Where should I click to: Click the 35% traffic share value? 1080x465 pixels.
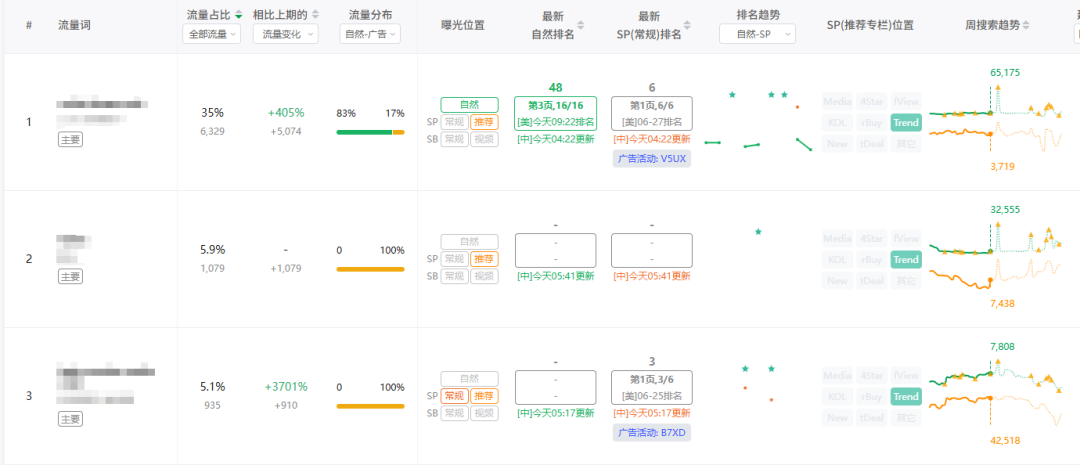(212, 113)
